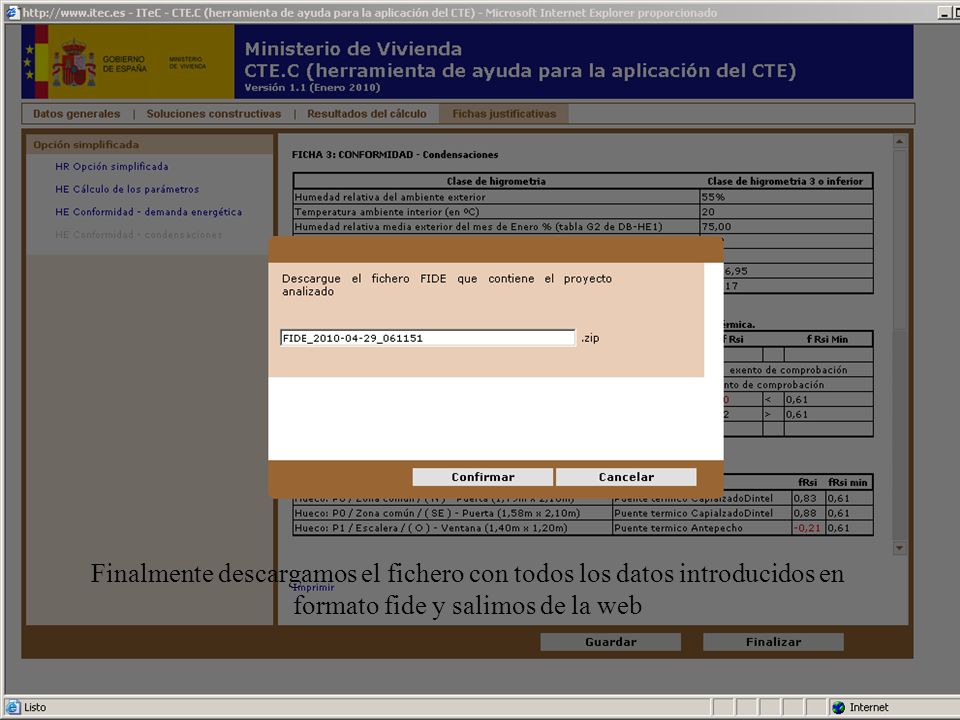This screenshot has height=720, width=960.
Task: Click the 'Humedad relativa del ambiente exterior' row
Action: [583, 197]
